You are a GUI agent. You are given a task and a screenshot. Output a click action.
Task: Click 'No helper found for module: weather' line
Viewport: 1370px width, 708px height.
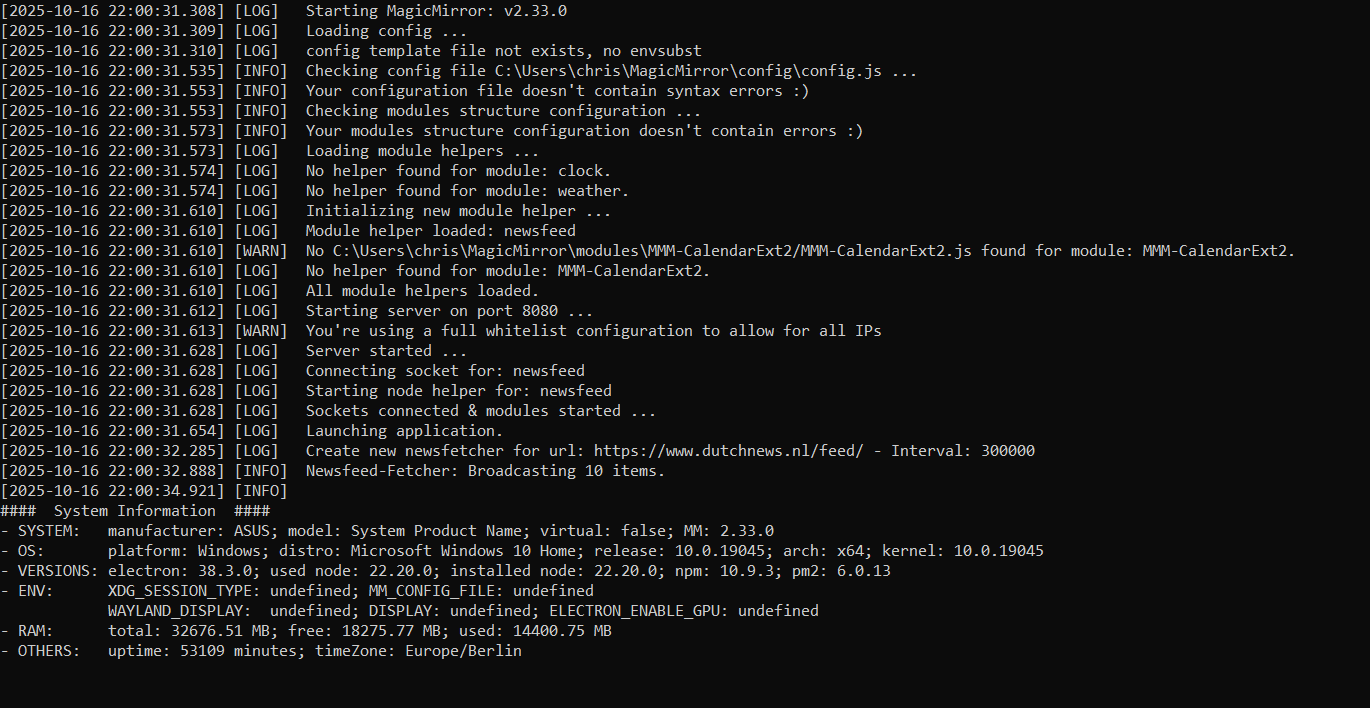[315, 191]
